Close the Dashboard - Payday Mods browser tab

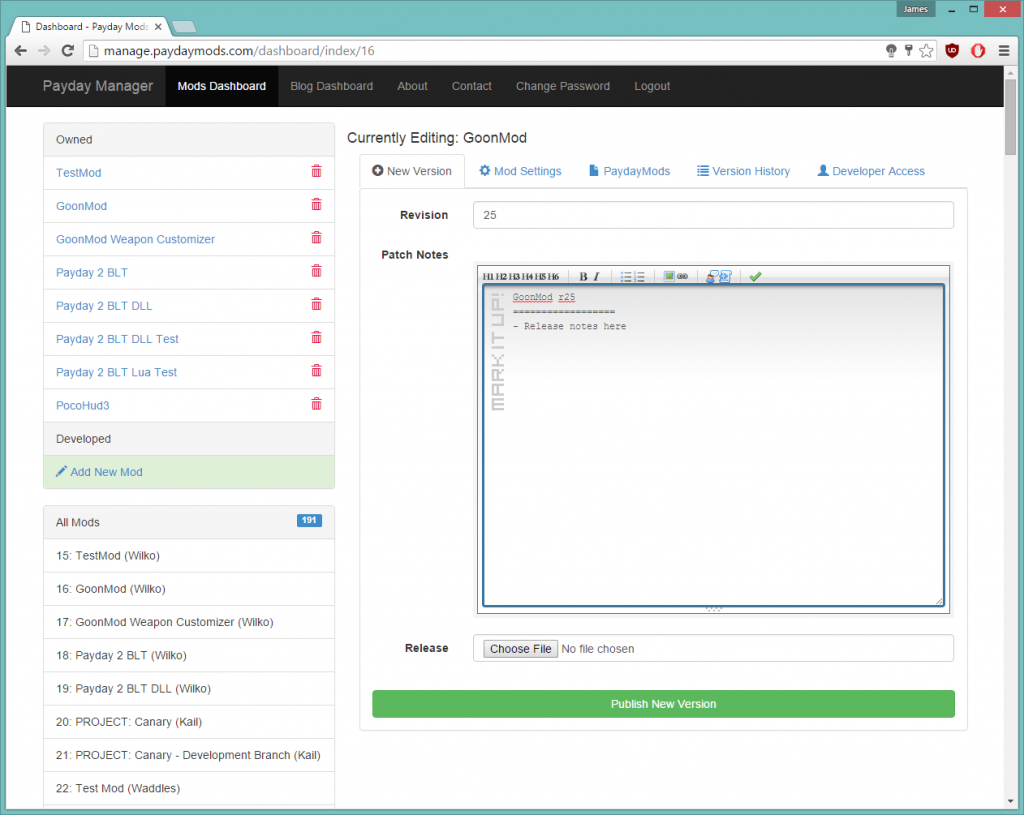pyautogui.click(x=158, y=27)
